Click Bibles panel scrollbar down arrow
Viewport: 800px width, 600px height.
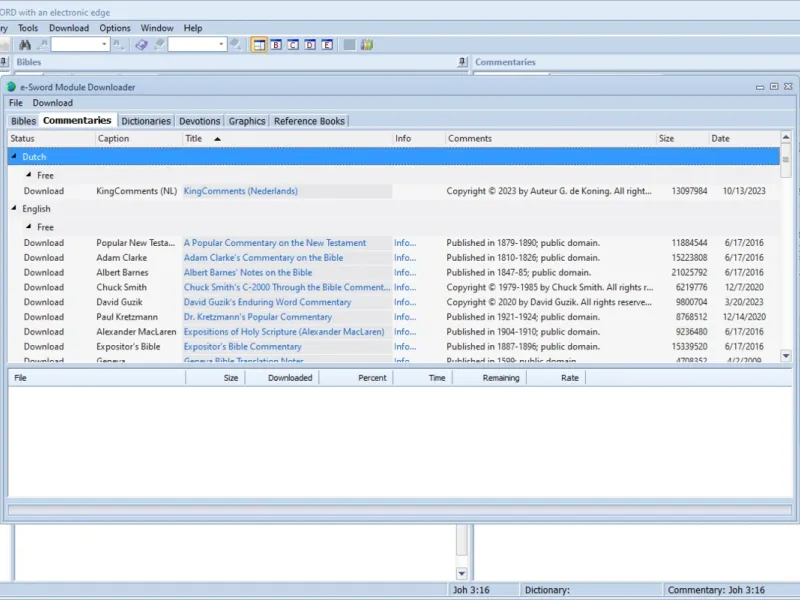point(462,573)
